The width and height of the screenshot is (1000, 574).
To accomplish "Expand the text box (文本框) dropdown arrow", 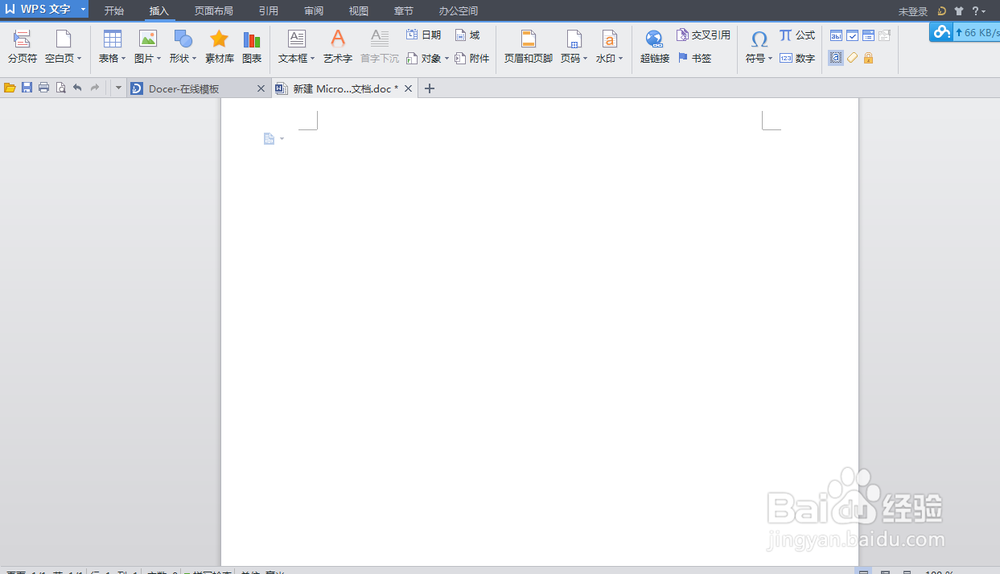I will (312, 59).
